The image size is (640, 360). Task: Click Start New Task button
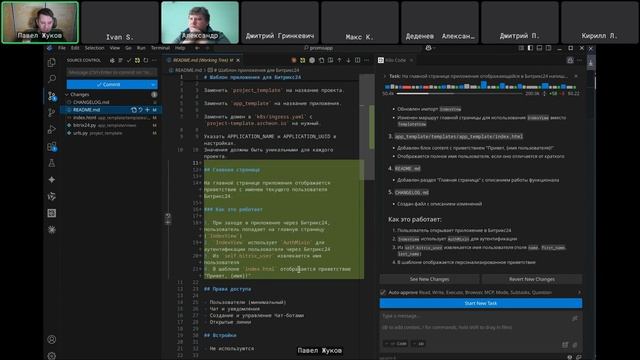click(x=481, y=303)
